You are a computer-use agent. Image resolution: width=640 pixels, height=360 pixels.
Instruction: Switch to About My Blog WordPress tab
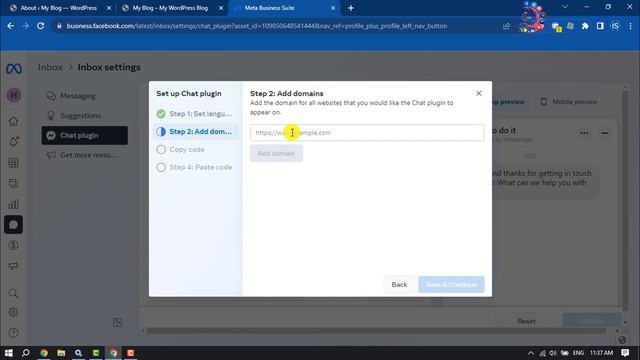click(58, 8)
